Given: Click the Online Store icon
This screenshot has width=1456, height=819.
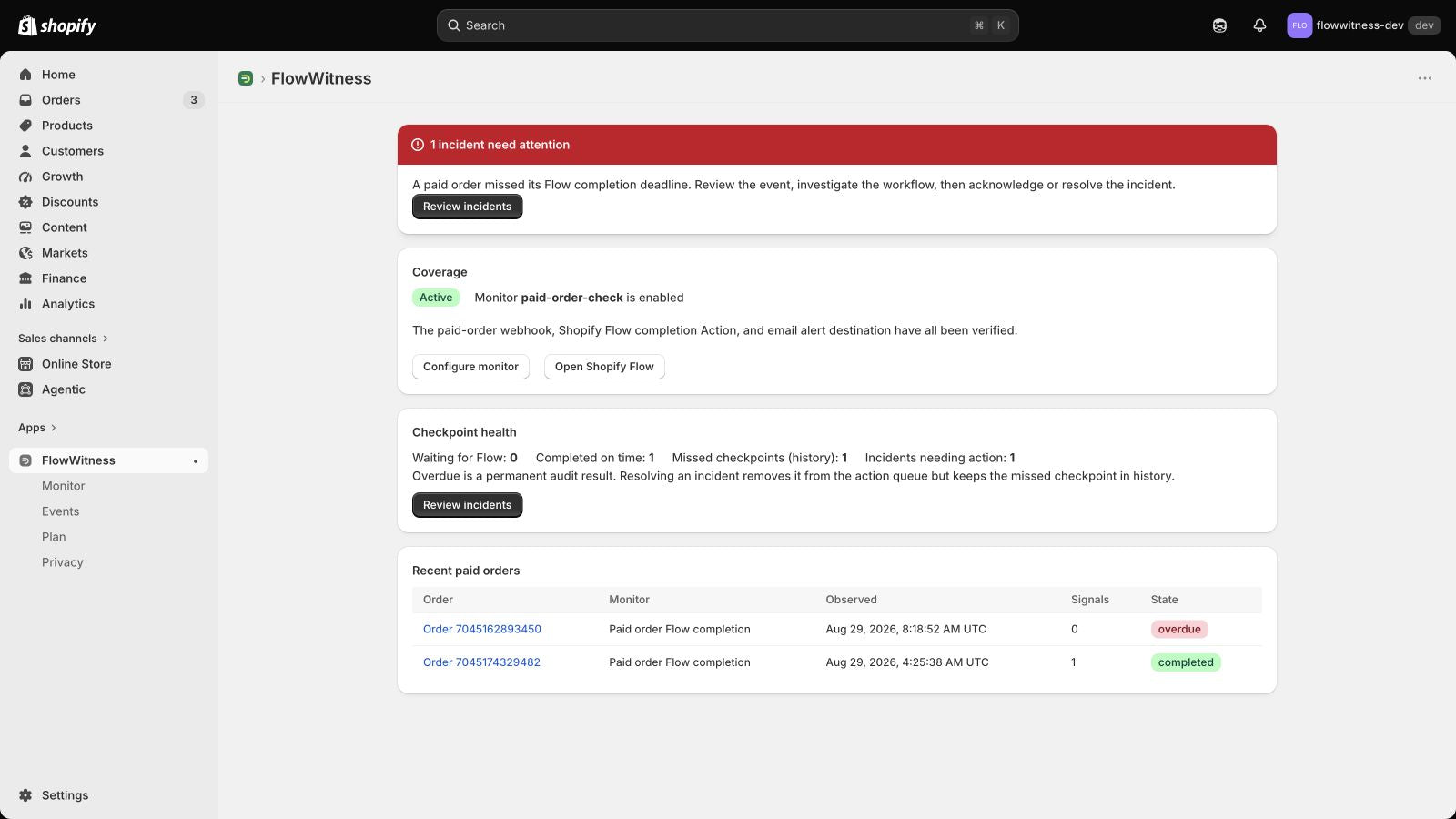Looking at the screenshot, I should pyautogui.click(x=25, y=364).
